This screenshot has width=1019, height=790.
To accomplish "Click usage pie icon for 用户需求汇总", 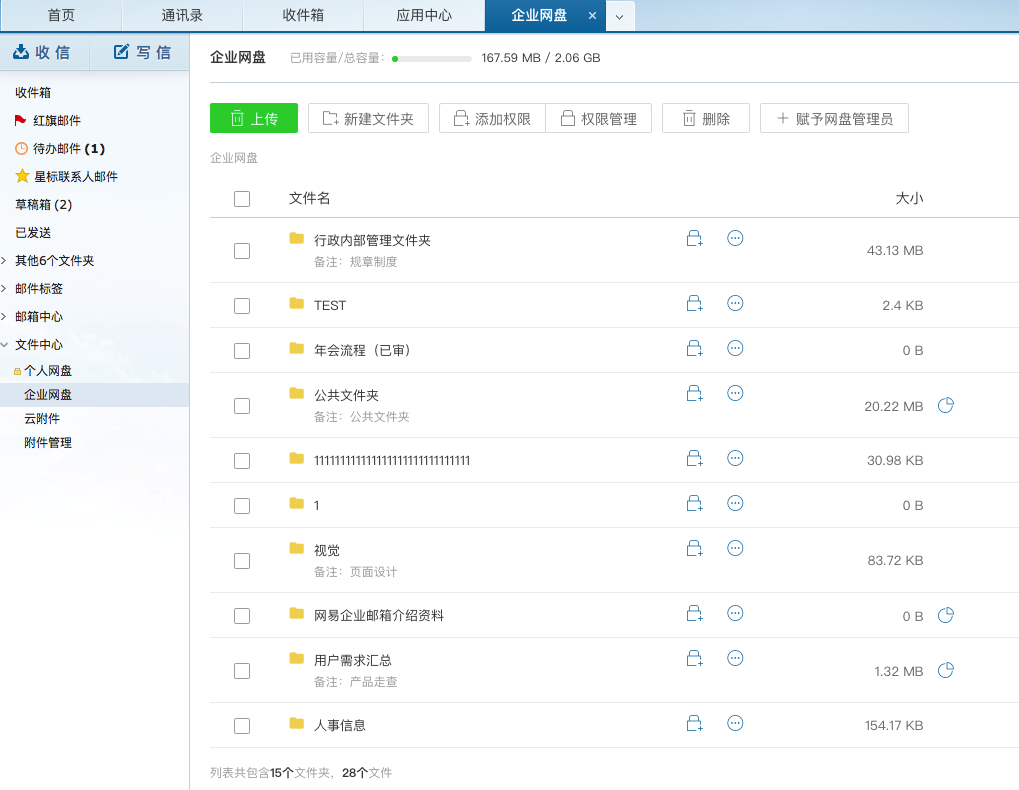I will coord(945,670).
